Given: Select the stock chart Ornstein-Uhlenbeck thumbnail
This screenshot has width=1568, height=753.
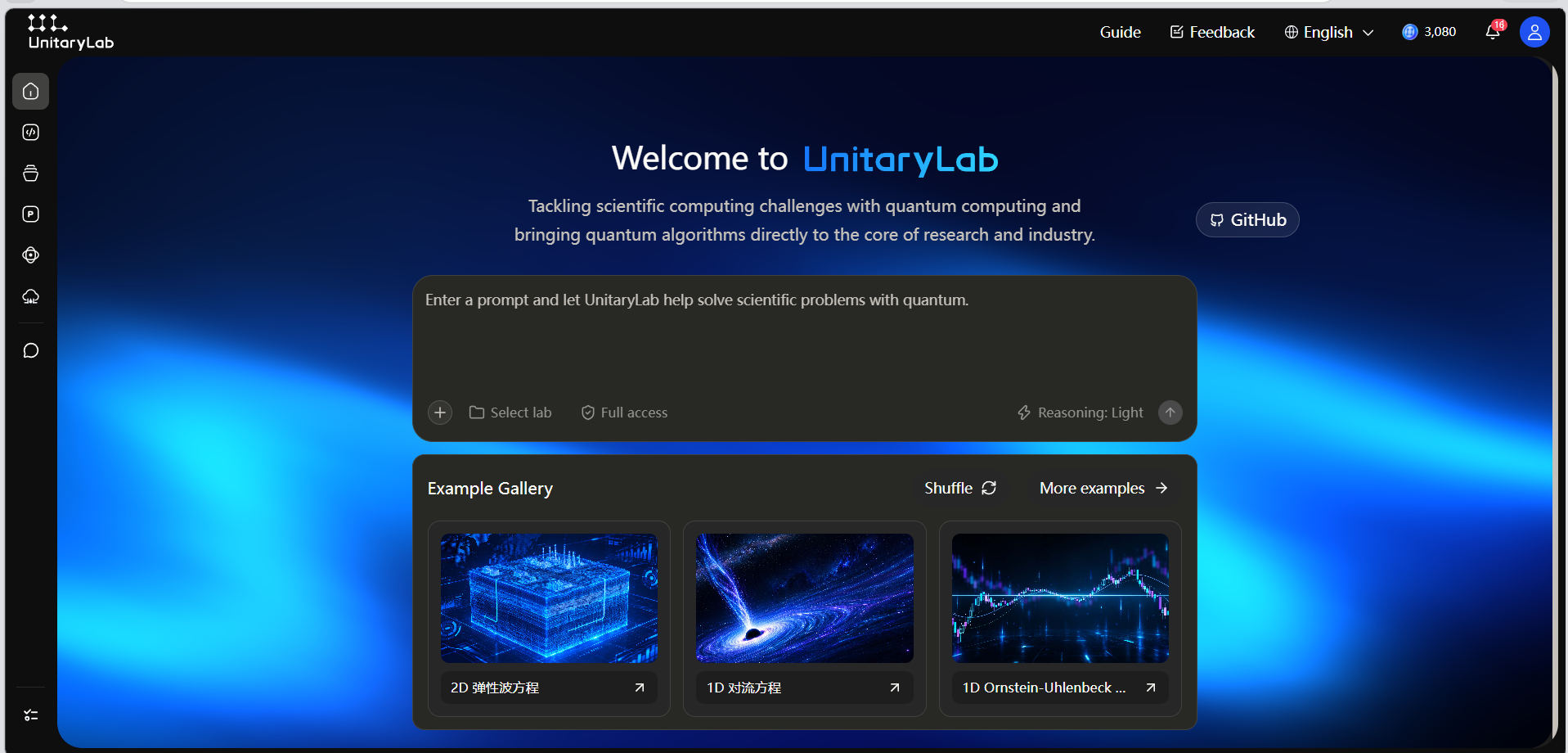Looking at the screenshot, I should click(1060, 598).
